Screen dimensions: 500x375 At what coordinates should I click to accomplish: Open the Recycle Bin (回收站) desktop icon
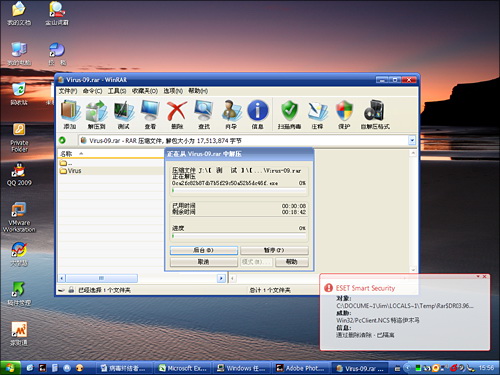[x=19, y=94]
